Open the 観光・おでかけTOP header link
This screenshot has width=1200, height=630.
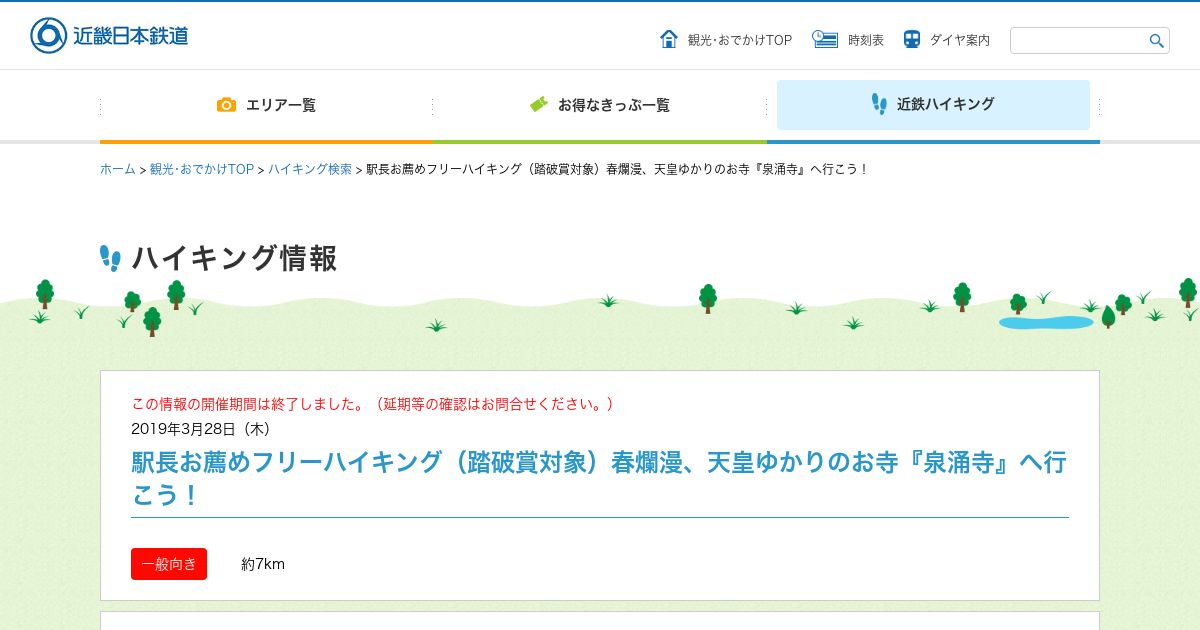(x=739, y=40)
